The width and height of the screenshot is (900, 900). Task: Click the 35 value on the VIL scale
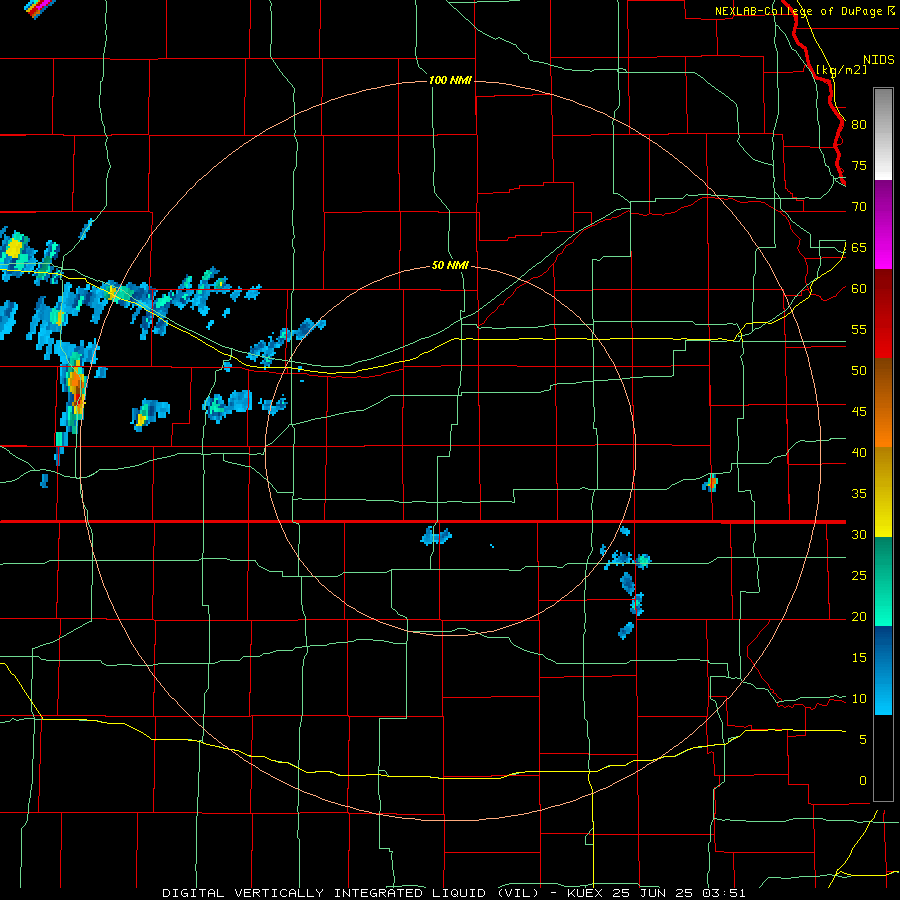pos(859,494)
